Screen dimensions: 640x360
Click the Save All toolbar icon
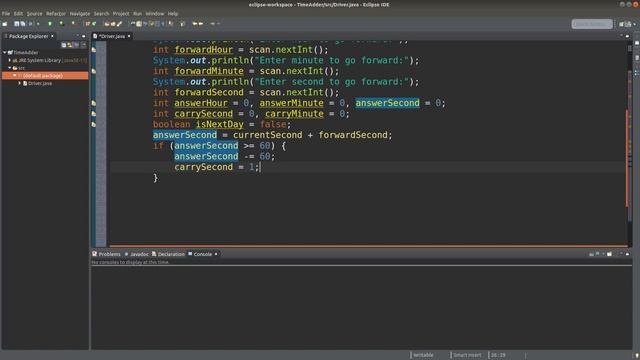(23, 24)
